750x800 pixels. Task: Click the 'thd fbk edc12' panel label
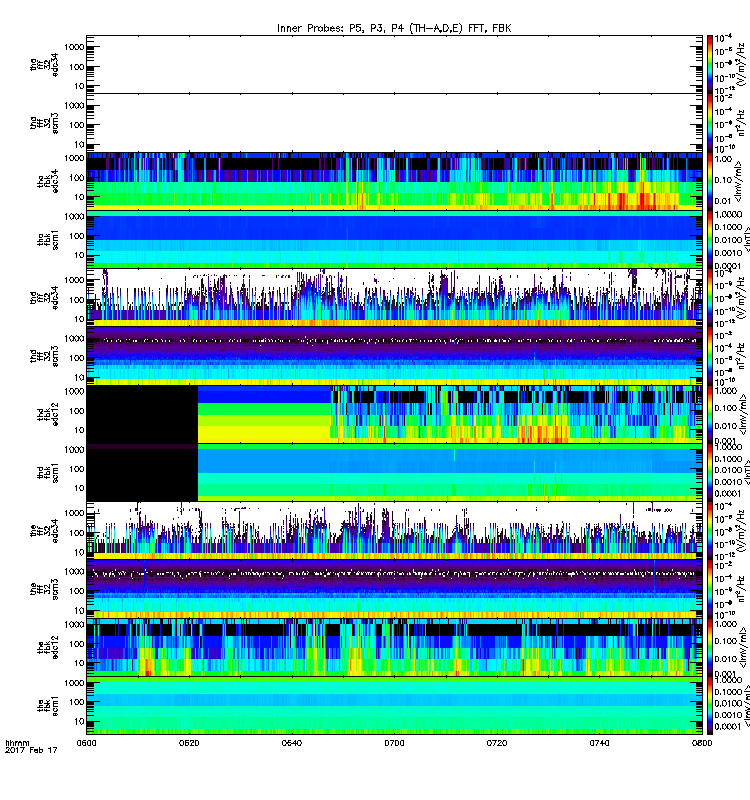pyautogui.click(x=48, y=414)
